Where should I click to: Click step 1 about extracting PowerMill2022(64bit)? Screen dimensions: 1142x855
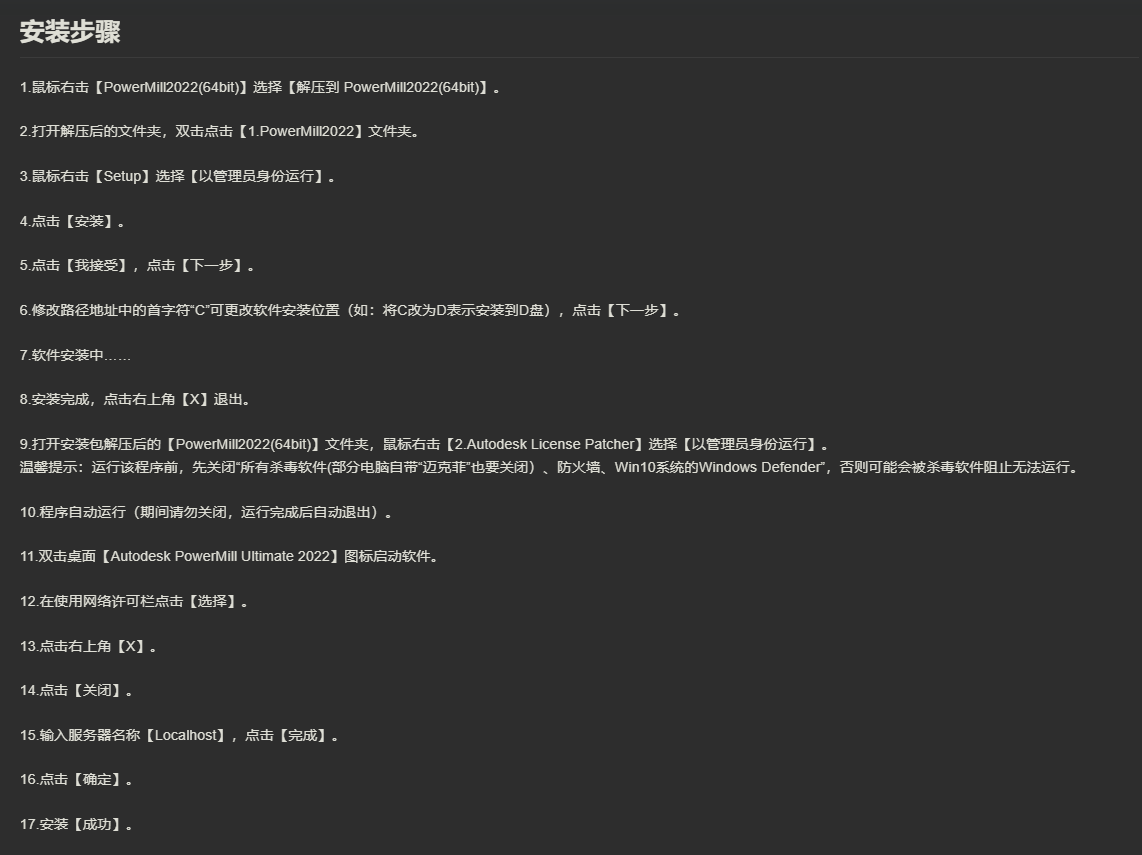(x=260, y=87)
